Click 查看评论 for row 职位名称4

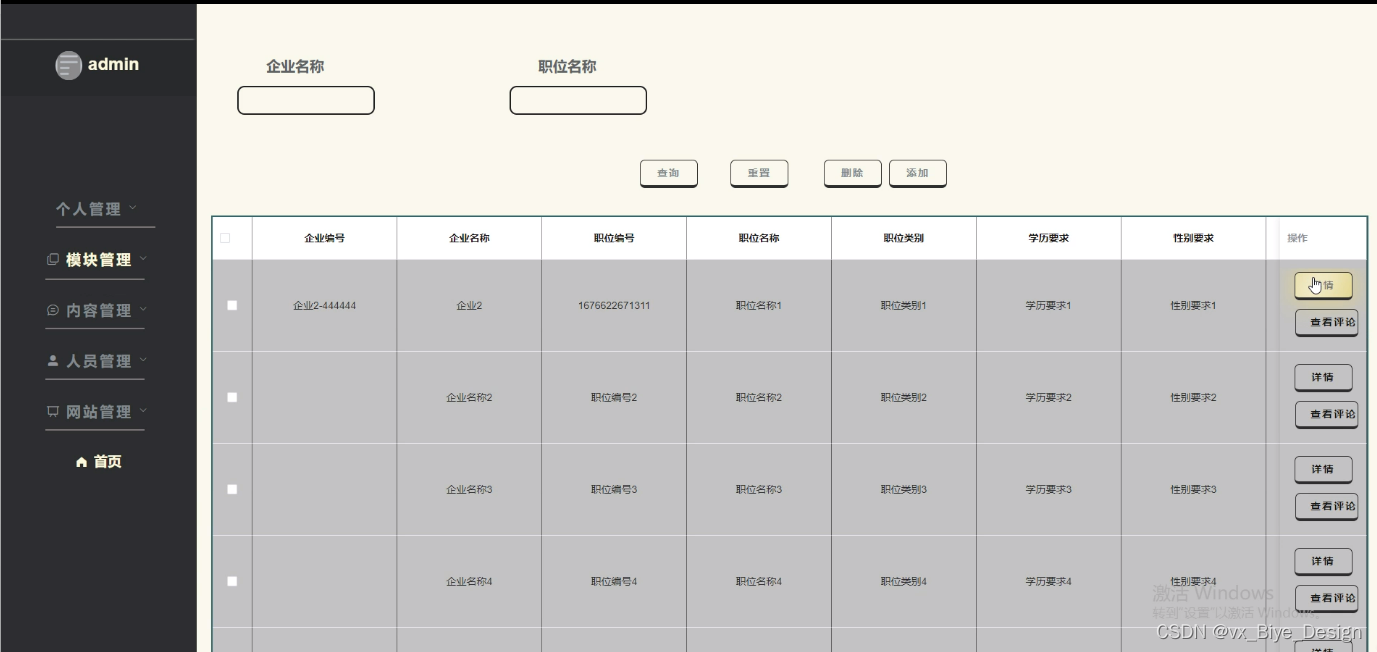[1326, 598]
